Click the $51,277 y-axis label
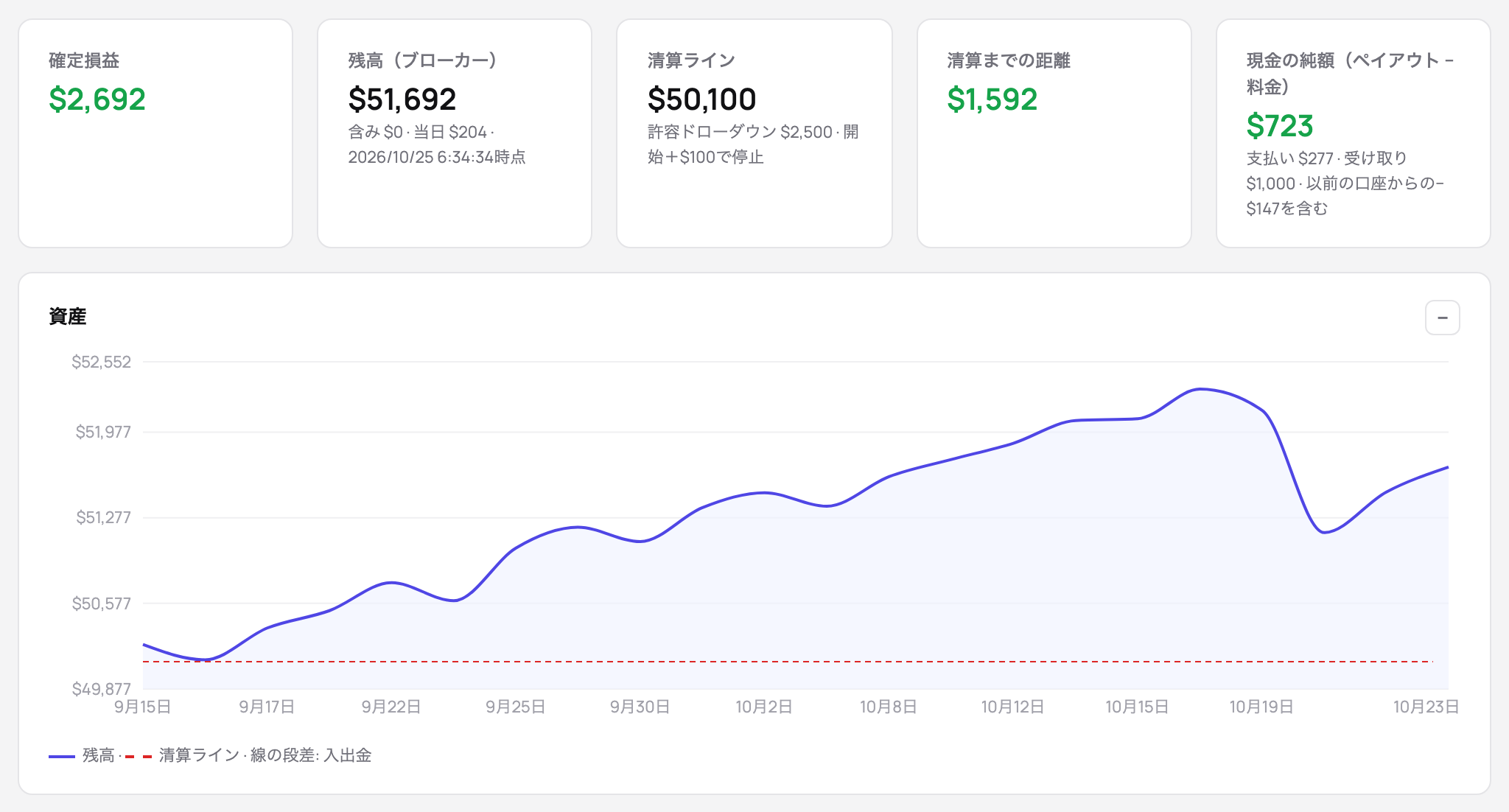This screenshot has width=1509, height=812. click(x=103, y=517)
